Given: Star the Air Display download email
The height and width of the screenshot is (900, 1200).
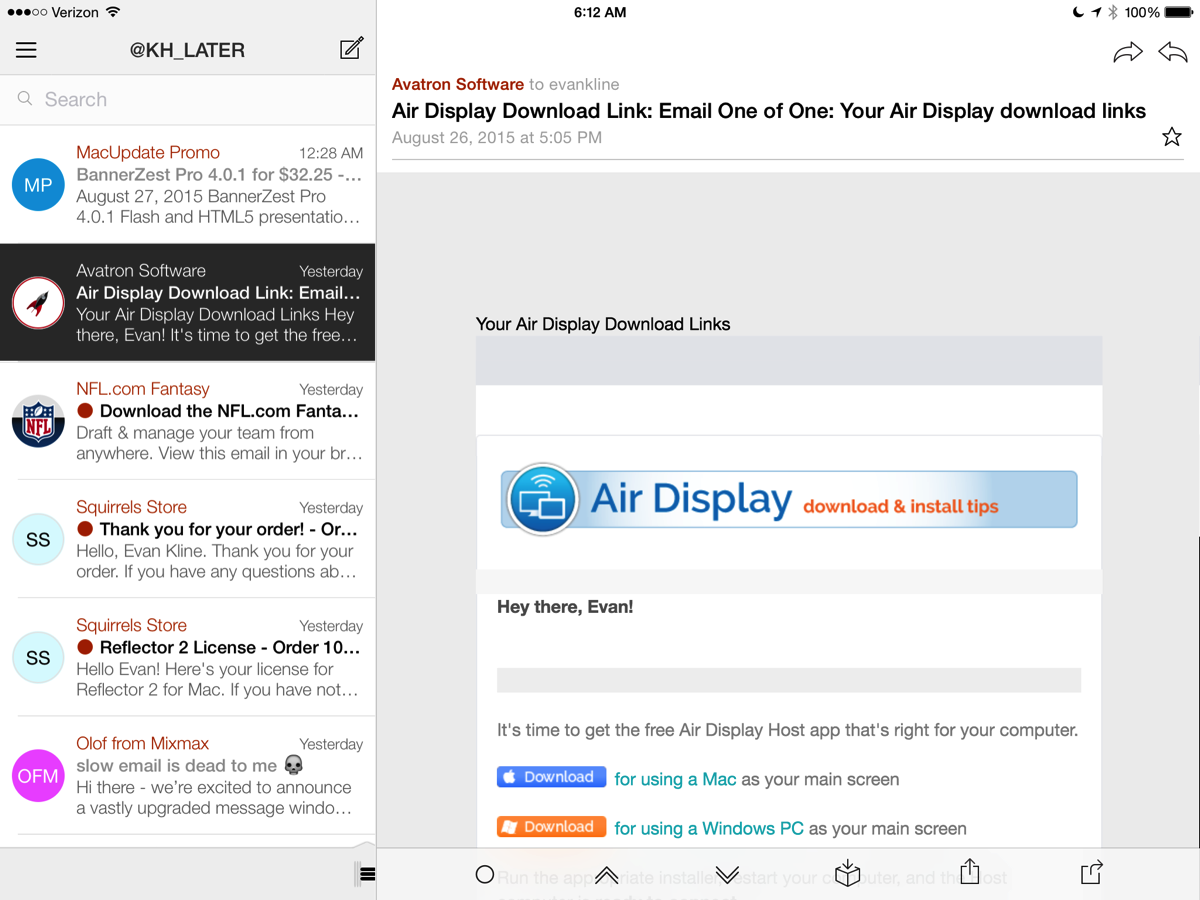Looking at the screenshot, I should (1171, 137).
